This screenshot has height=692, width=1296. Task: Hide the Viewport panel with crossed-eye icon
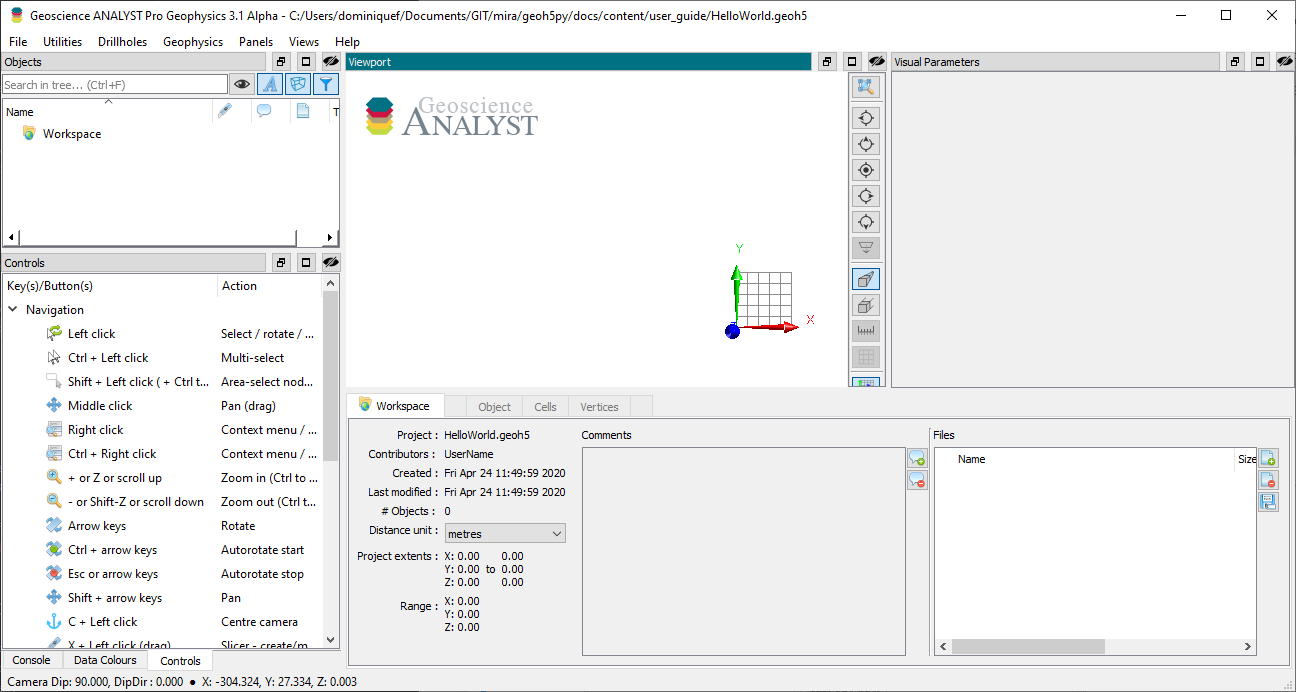[x=877, y=62]
